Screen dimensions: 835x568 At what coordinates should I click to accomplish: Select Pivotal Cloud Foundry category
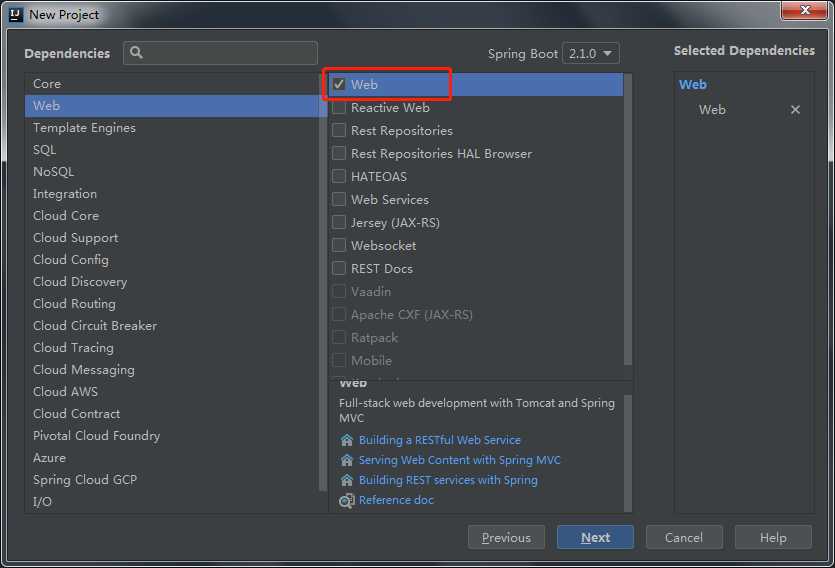tap(172, 435)
